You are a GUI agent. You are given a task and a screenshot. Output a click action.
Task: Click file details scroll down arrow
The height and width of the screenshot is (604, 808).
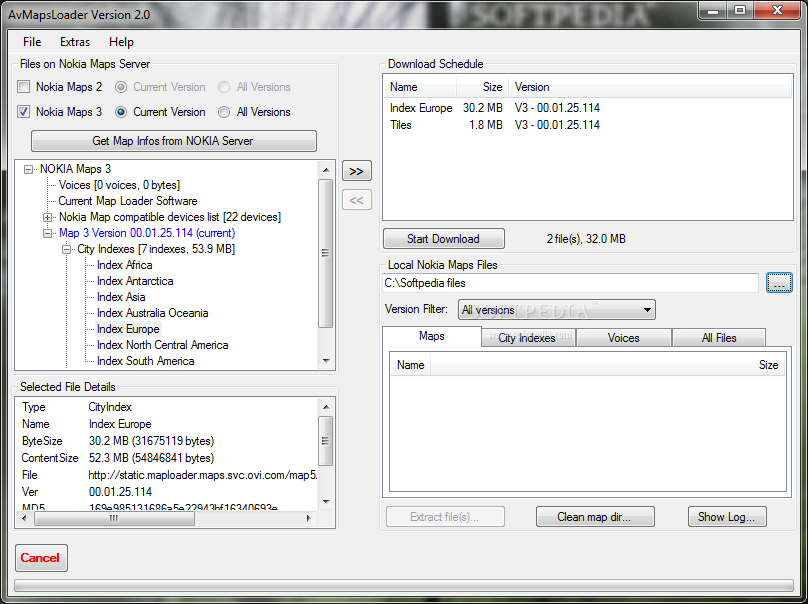click(326, 502)
